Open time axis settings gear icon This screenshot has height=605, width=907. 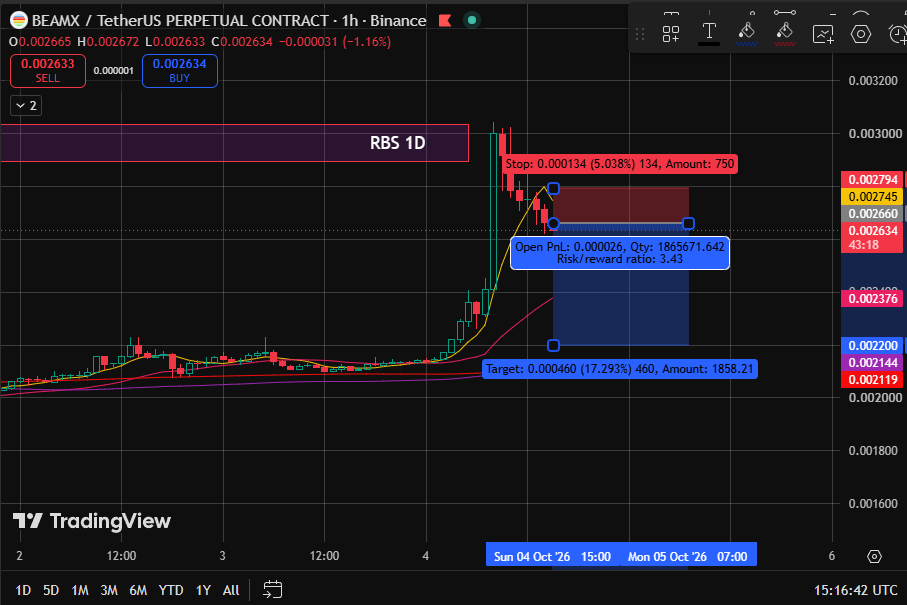click(x=874, y=556)
